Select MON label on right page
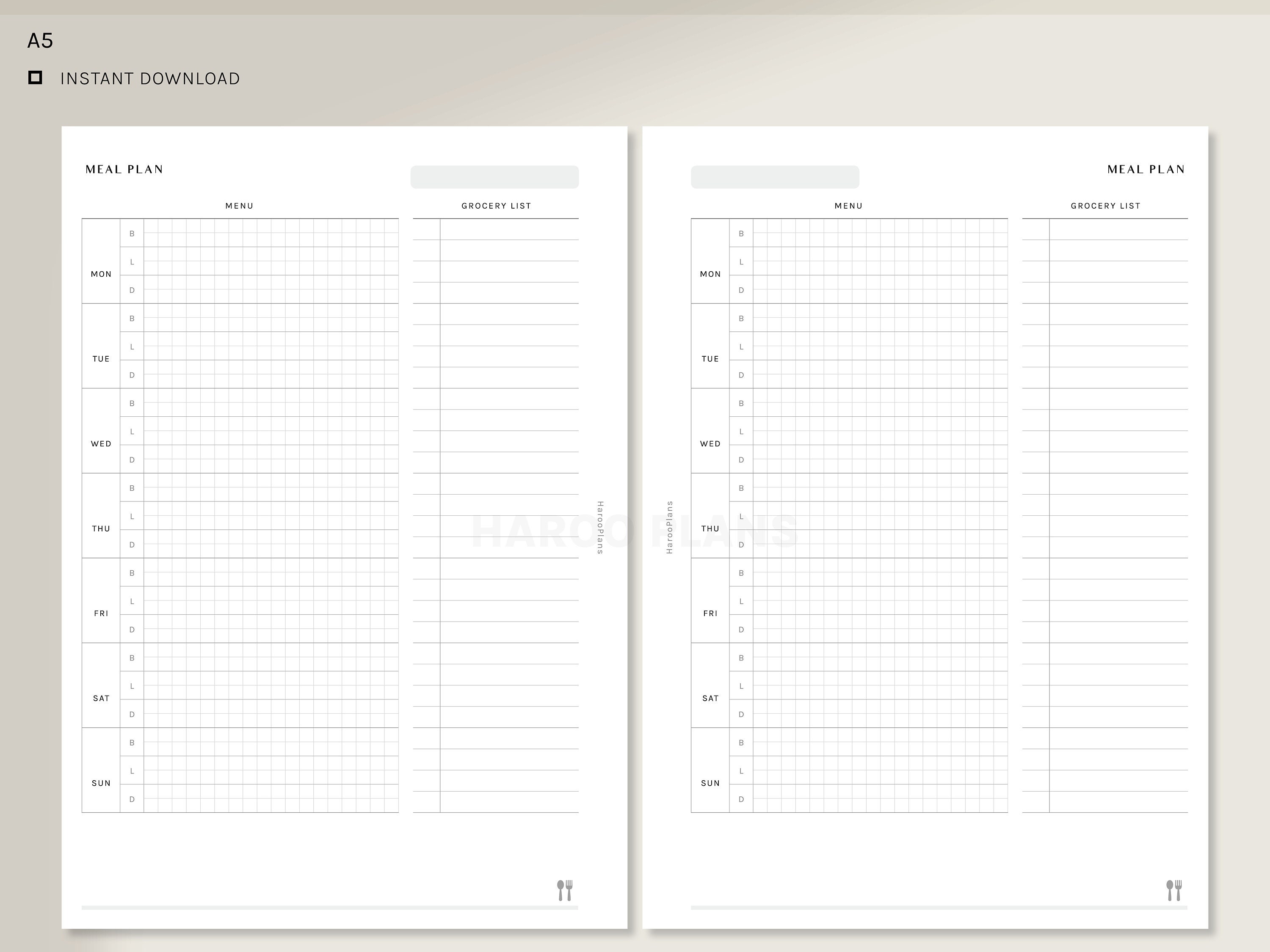This screenshot has width=1270, height=952. pyautogui.click(x=710, y=274)
